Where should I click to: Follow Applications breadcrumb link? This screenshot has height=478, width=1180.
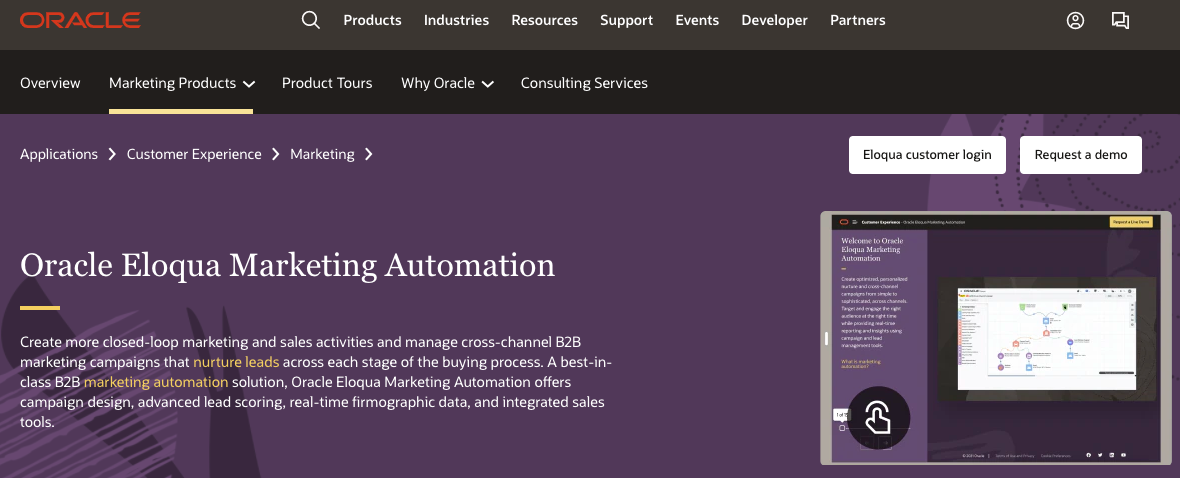(59, 154)
